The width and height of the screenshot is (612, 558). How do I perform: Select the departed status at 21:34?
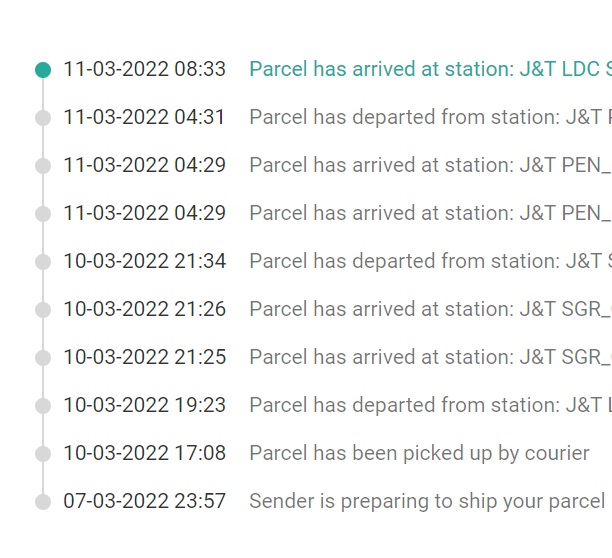click(431, 261)
